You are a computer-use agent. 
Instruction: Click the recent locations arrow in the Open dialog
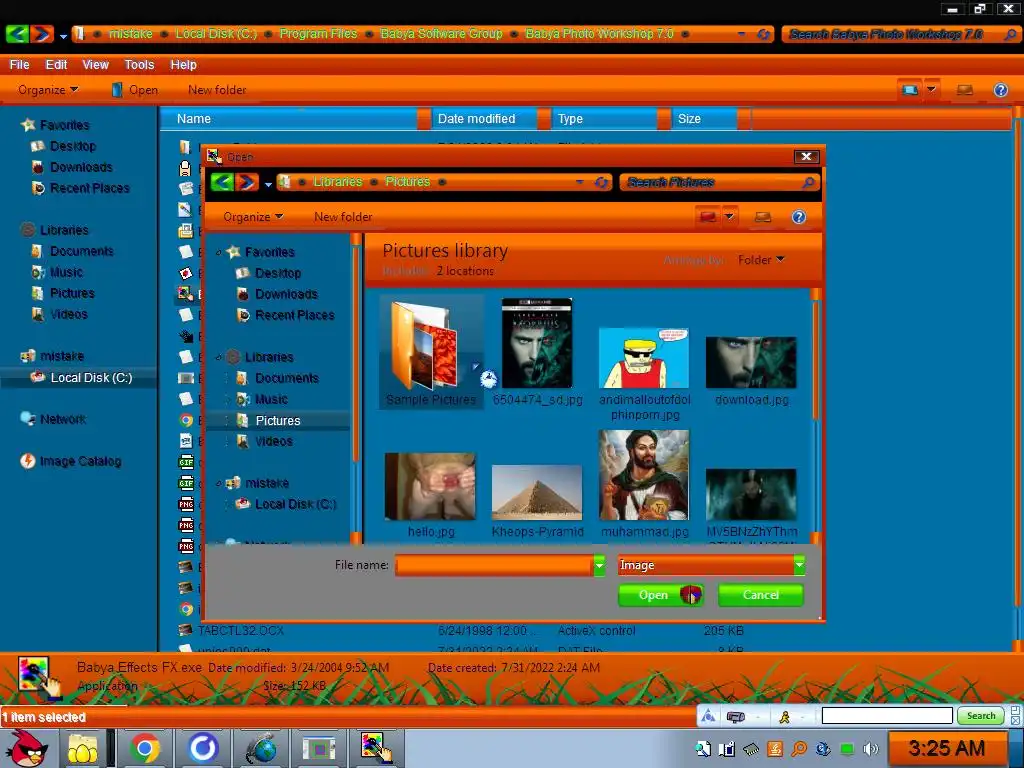pyautogui.click(x=268, y=185)
